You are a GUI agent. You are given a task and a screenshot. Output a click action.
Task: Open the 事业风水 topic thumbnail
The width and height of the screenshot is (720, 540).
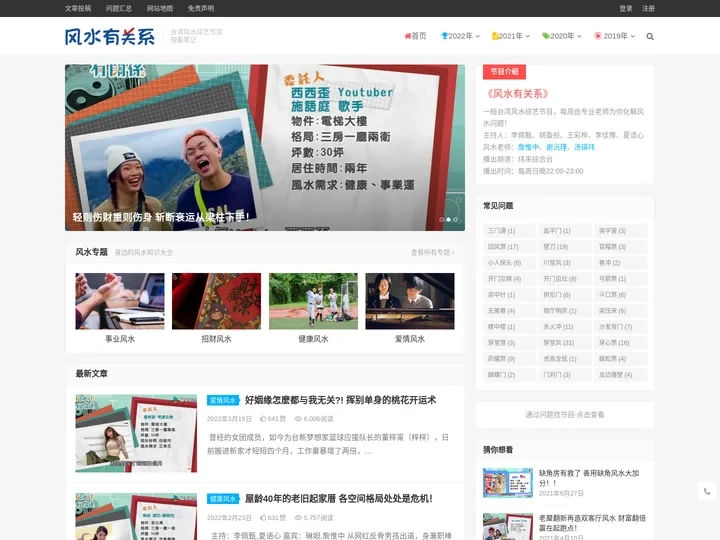120,301
